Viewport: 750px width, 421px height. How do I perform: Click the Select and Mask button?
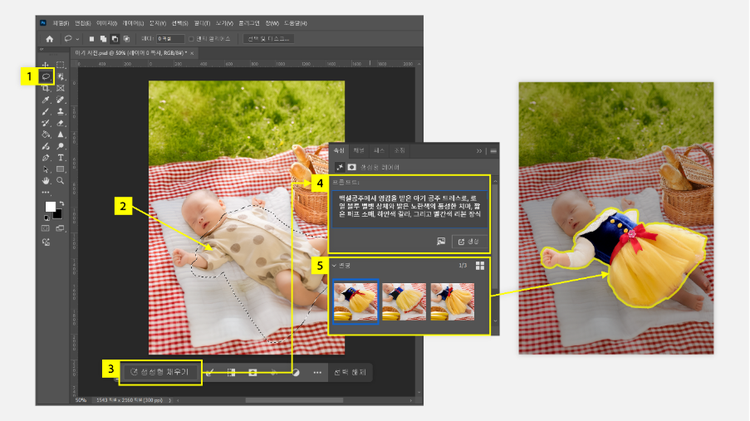pyautogui.click(x=268, y=39)
